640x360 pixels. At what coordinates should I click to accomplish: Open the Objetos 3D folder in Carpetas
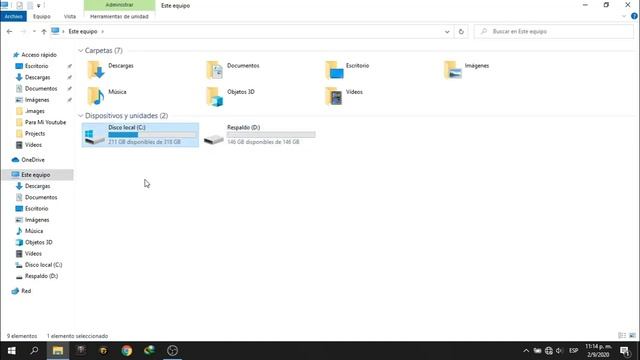click(231, 96)
